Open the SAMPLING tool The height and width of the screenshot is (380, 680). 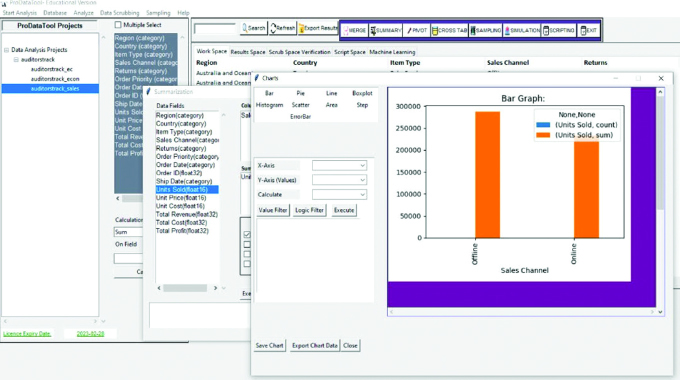click(x=486, y=30)
